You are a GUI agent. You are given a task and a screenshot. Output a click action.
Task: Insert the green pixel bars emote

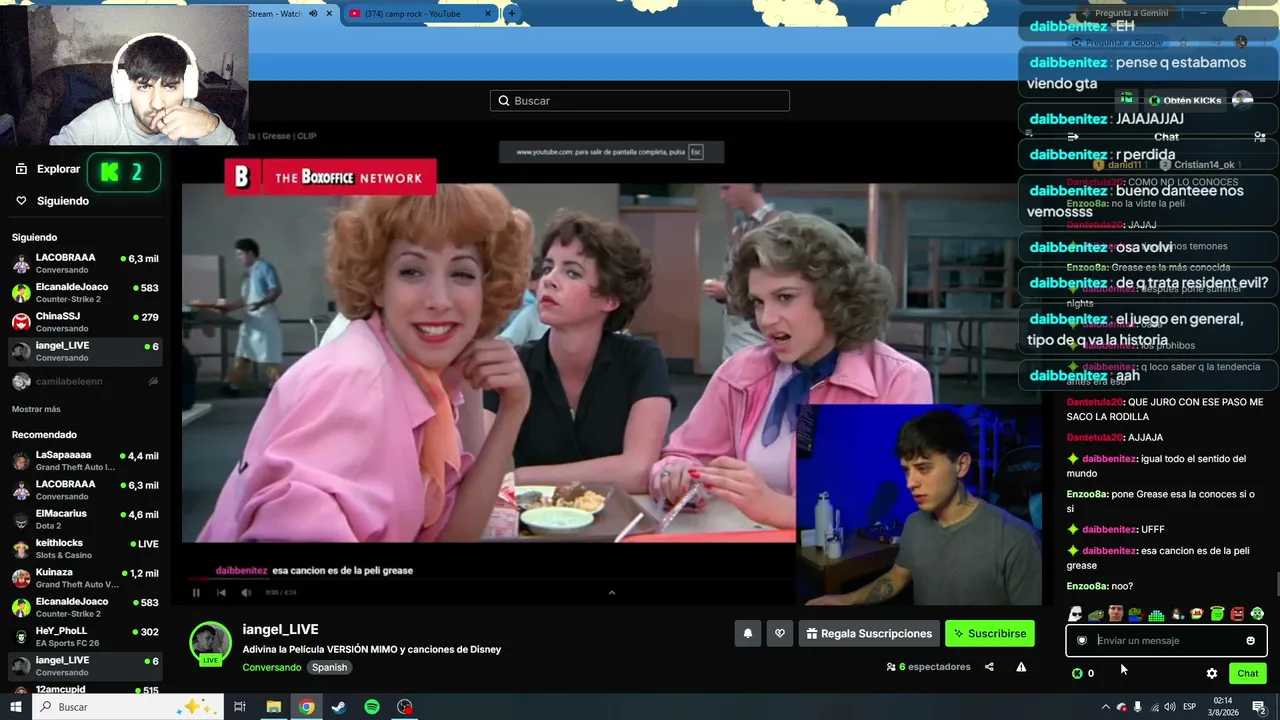[1156, 614]
